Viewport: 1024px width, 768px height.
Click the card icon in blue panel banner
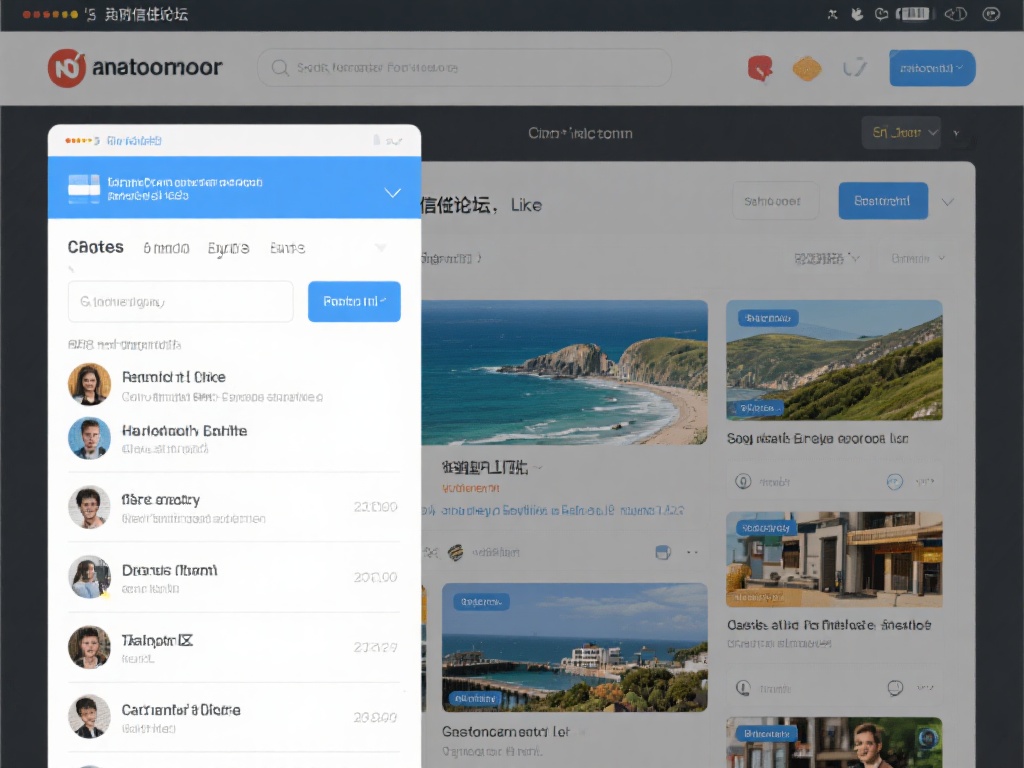pyautogui.click(x=83, y=187)
